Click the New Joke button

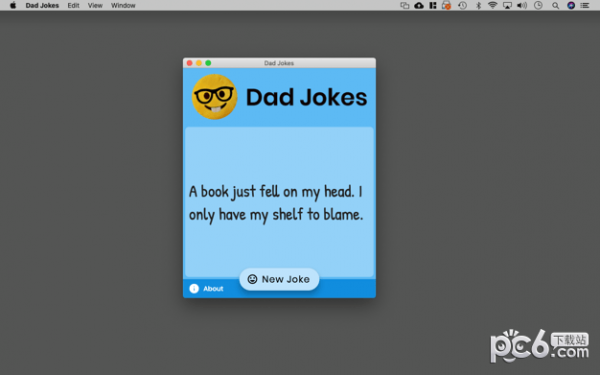[279, 279]
